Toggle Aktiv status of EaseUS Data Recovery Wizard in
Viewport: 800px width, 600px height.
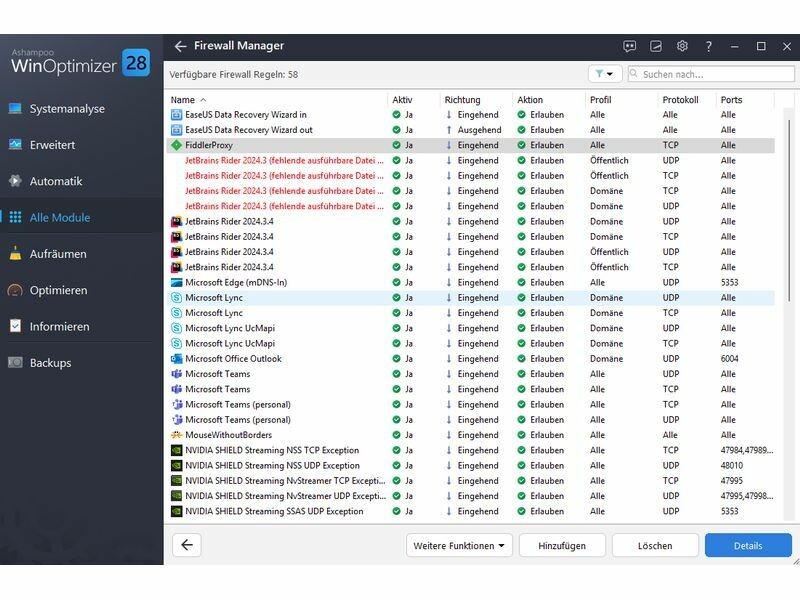(x=397, y=115)
